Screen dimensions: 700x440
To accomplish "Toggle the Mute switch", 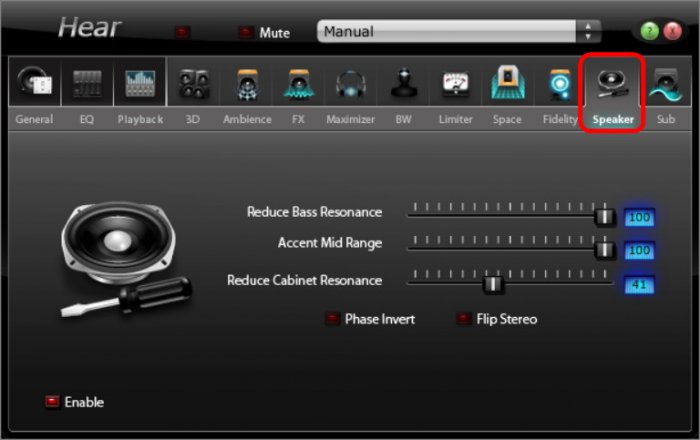I will click(246, 33).
